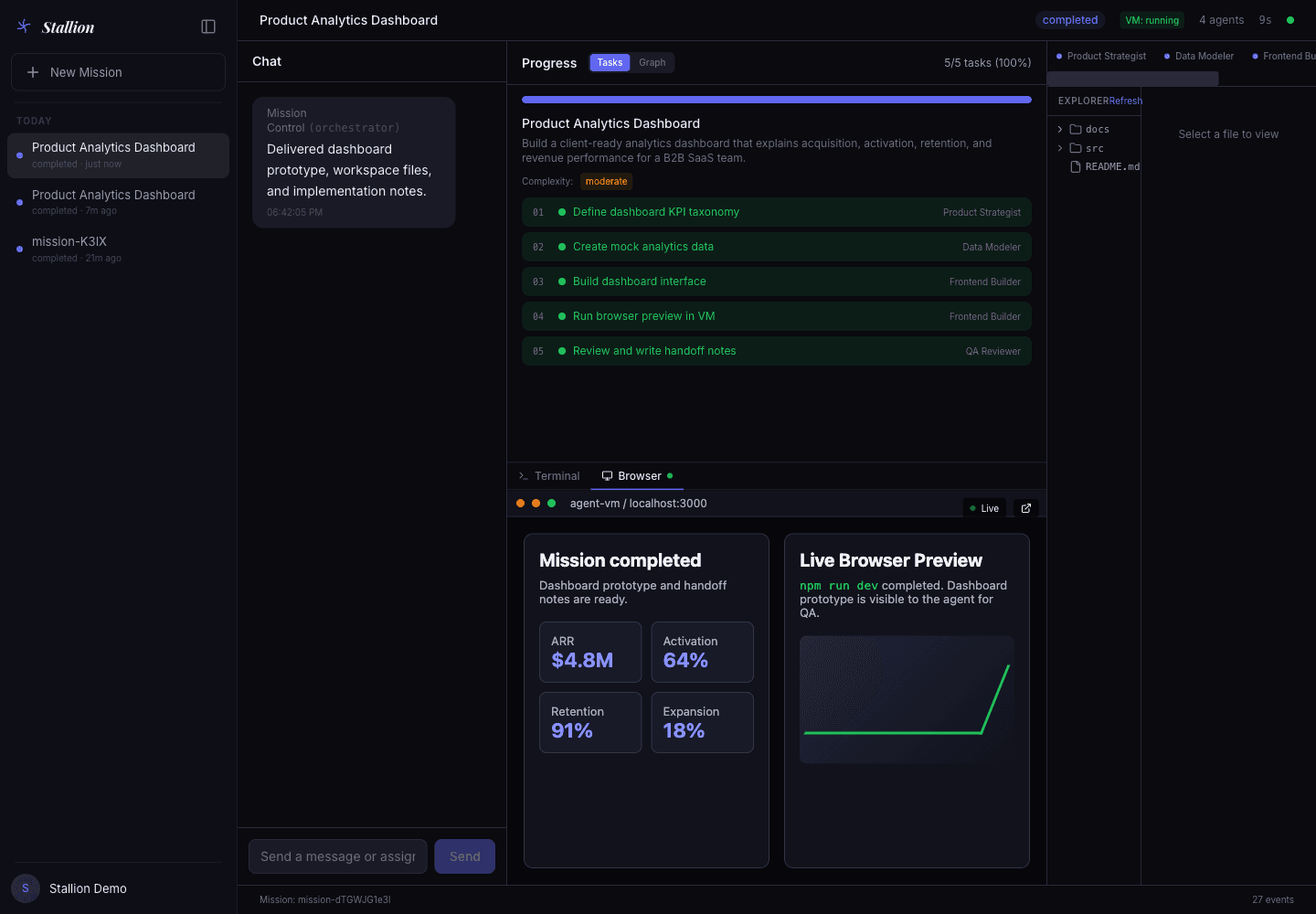Expand the src folder chevron
1316x914 pixels.
click(1060, 148)
